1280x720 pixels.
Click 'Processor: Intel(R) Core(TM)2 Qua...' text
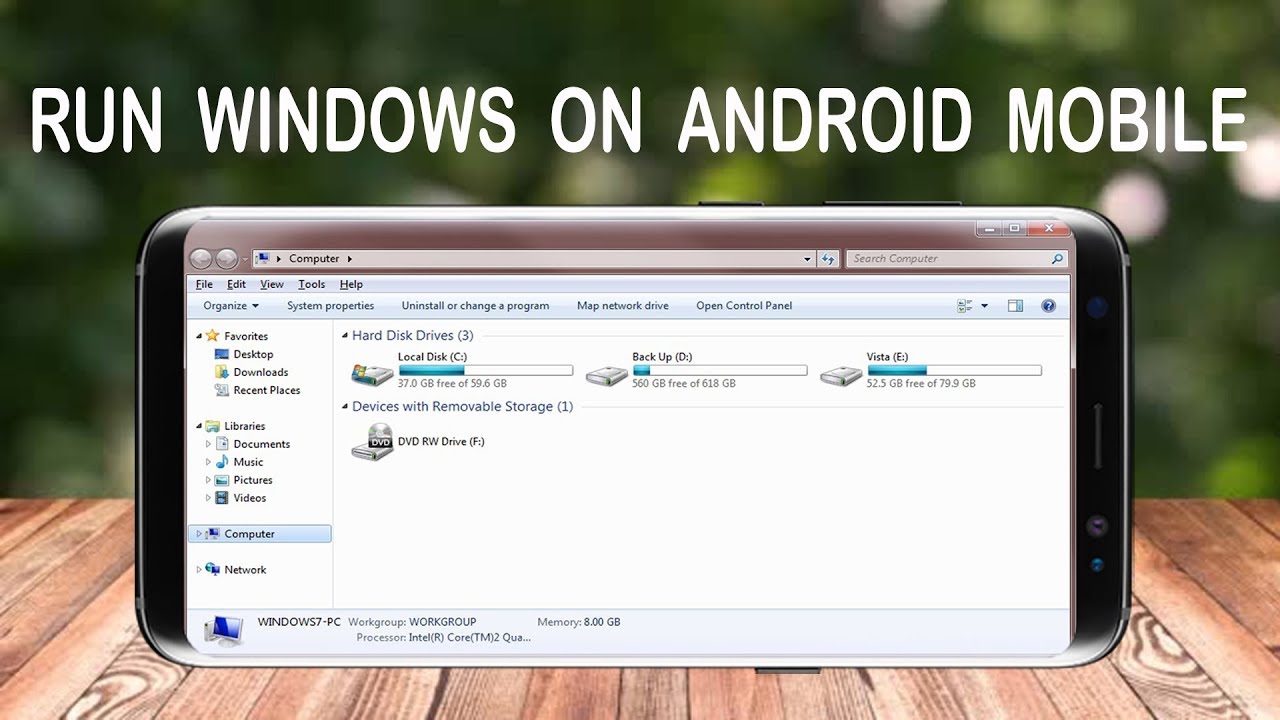[444, 637]
